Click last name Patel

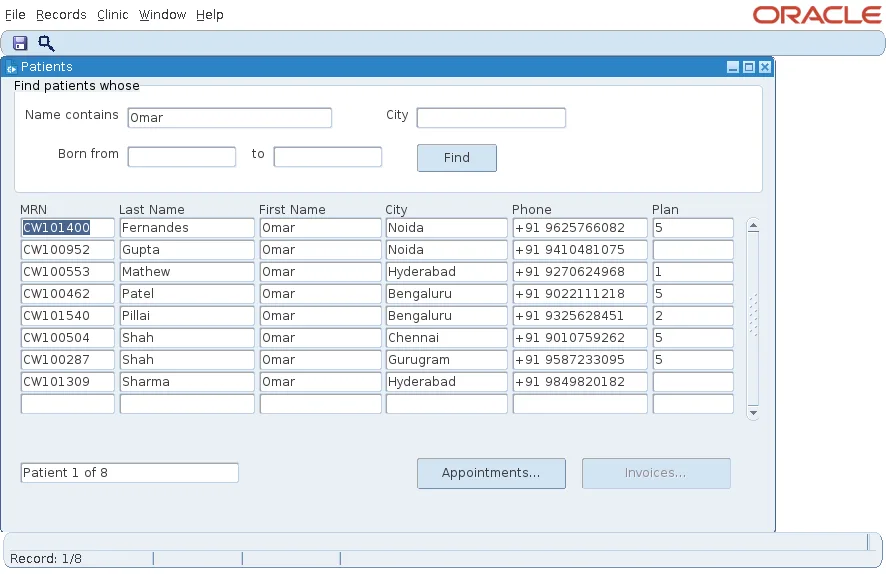point(187,294)
